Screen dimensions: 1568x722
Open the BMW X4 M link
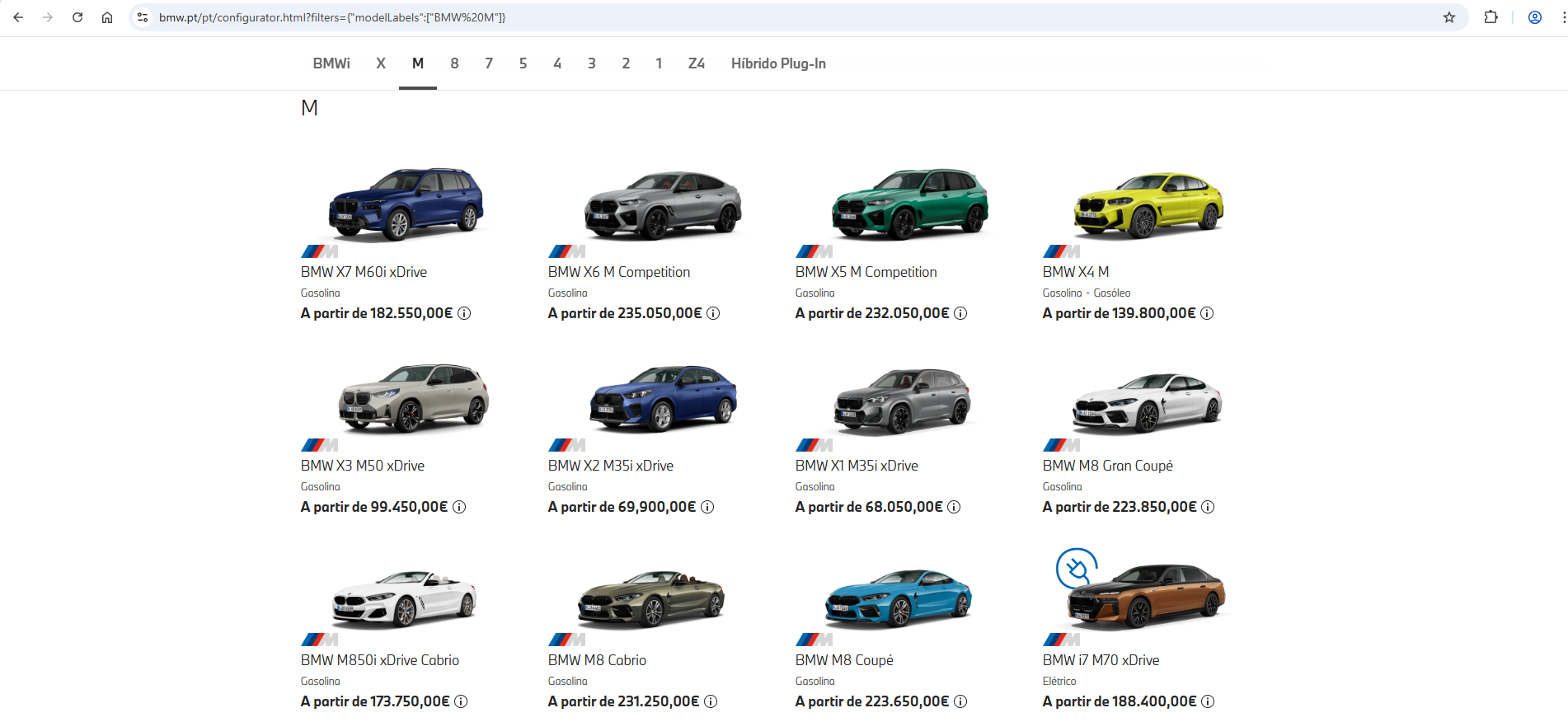tap(1076, 272)
